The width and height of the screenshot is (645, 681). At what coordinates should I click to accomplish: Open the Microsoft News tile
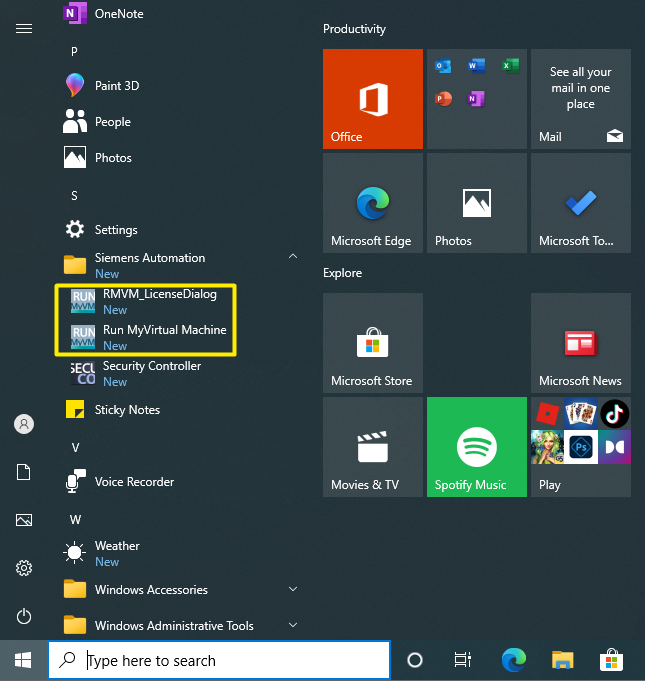[x=581, y=343]
